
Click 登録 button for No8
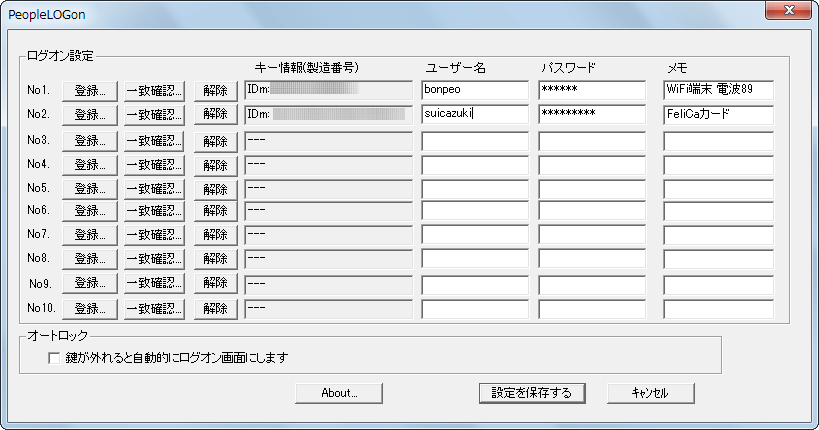90,259
